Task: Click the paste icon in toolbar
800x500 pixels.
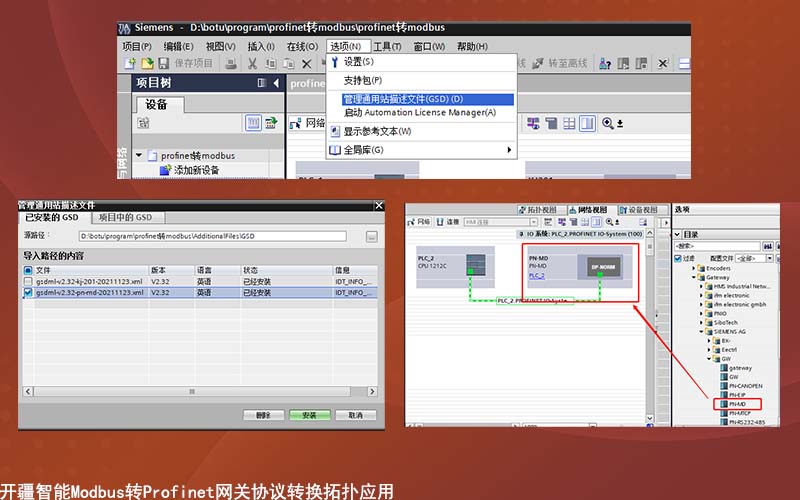Action: [x=288, y=64]
